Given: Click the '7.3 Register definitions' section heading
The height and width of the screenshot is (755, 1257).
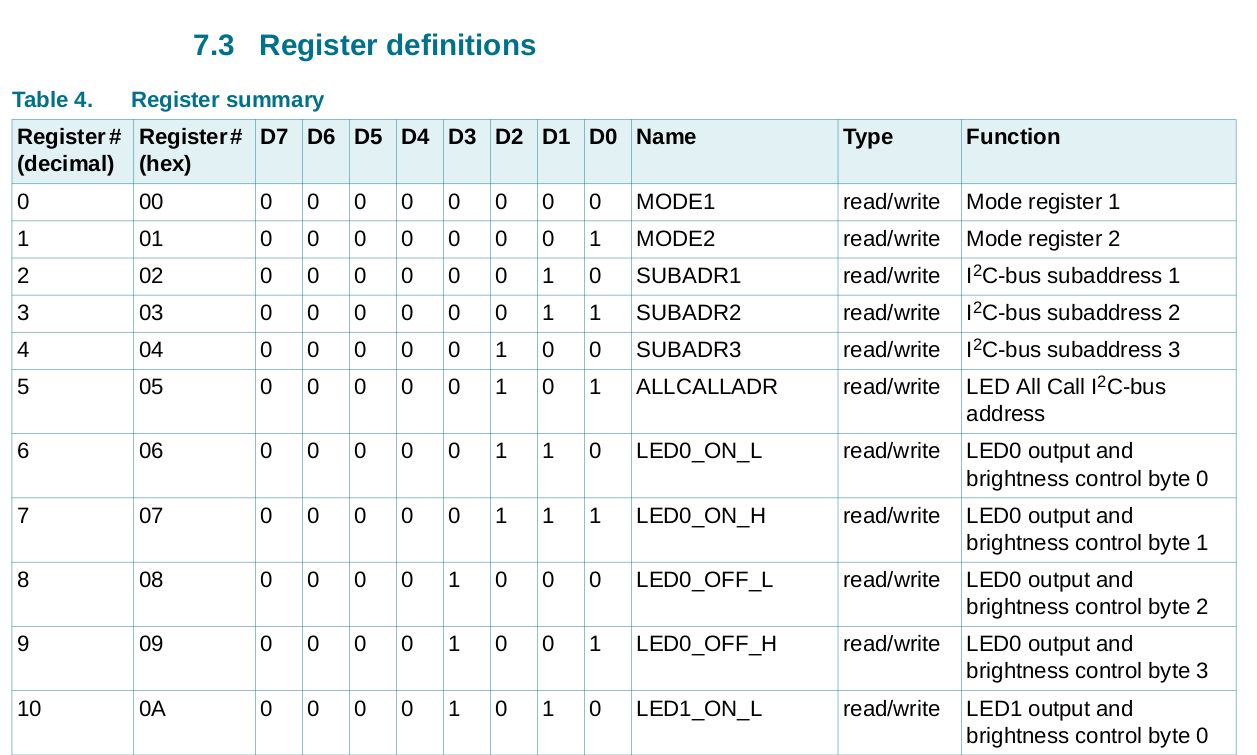Looking at the screenshot, I should [x=364, y=46].
